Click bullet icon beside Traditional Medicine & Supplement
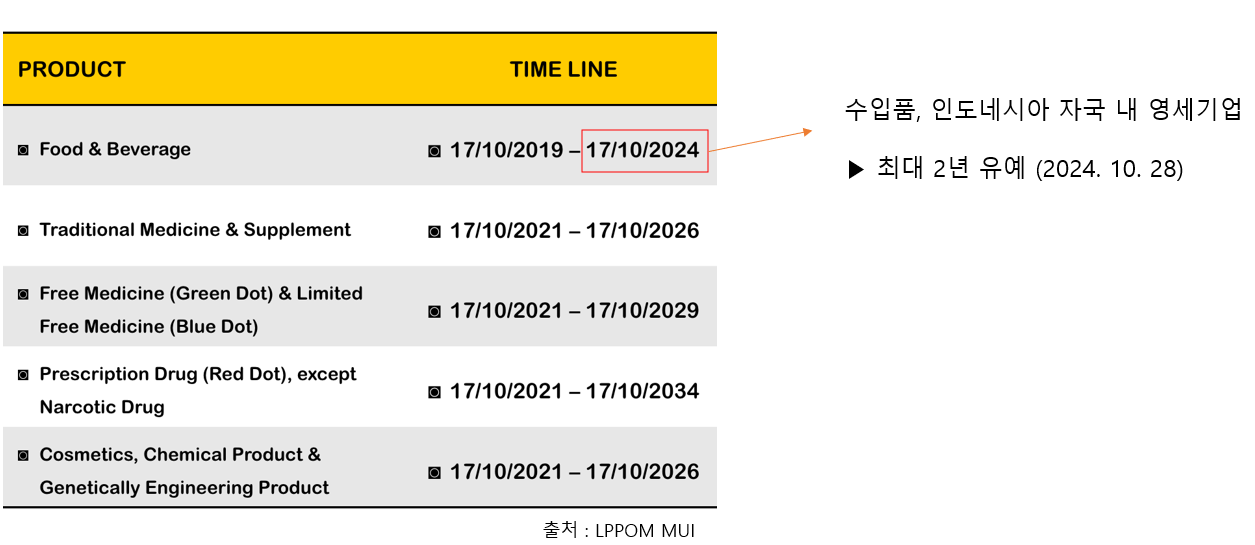 (x=23, y=231)
